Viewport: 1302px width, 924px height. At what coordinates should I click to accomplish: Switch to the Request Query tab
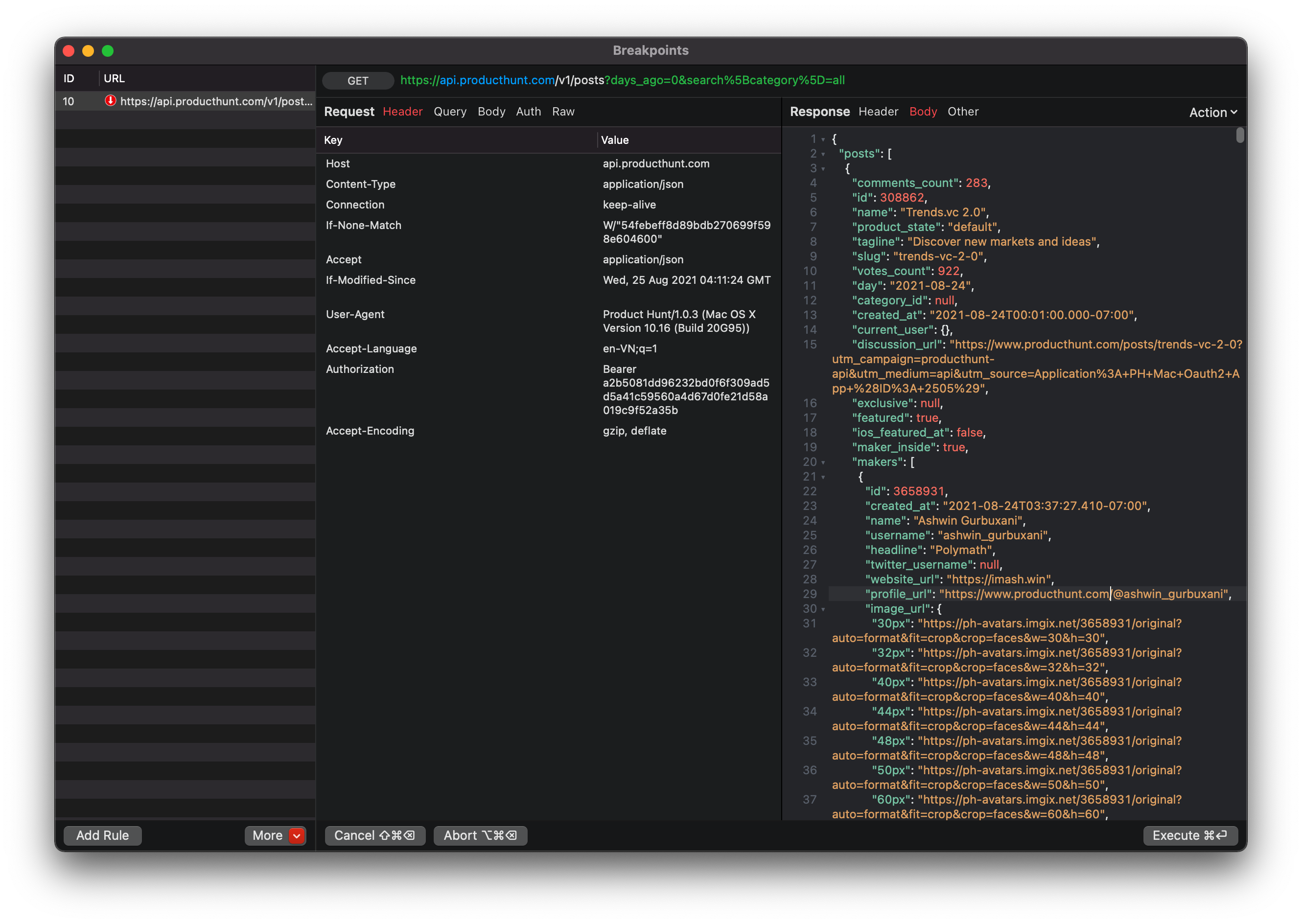click(449, 112)
